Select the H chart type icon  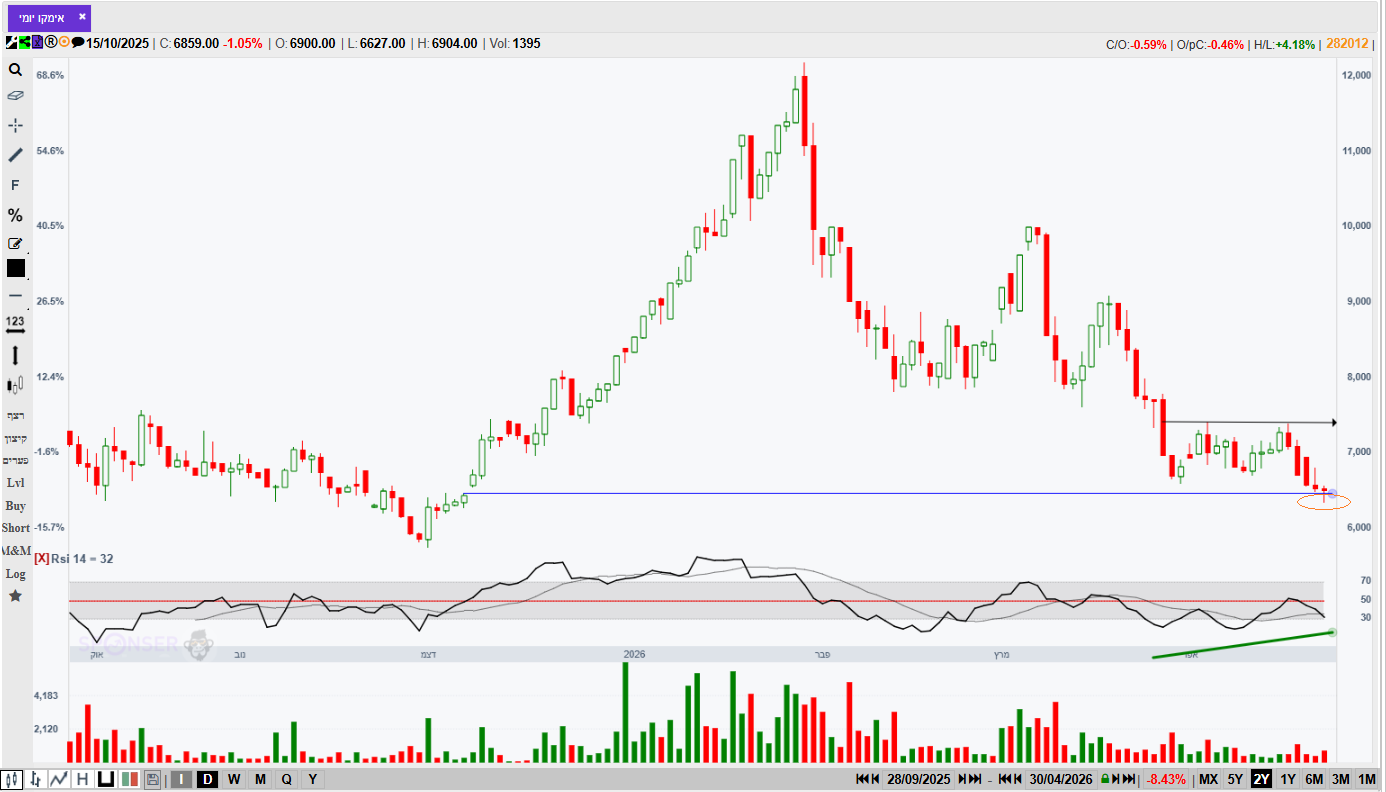[82, 779]
